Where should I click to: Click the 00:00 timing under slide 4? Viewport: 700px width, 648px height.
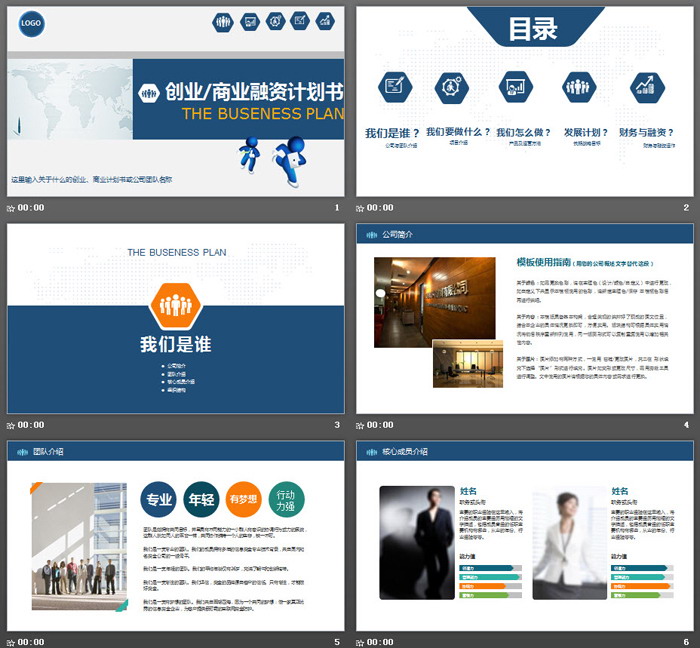pyautogui.click(x=380, y=425)
